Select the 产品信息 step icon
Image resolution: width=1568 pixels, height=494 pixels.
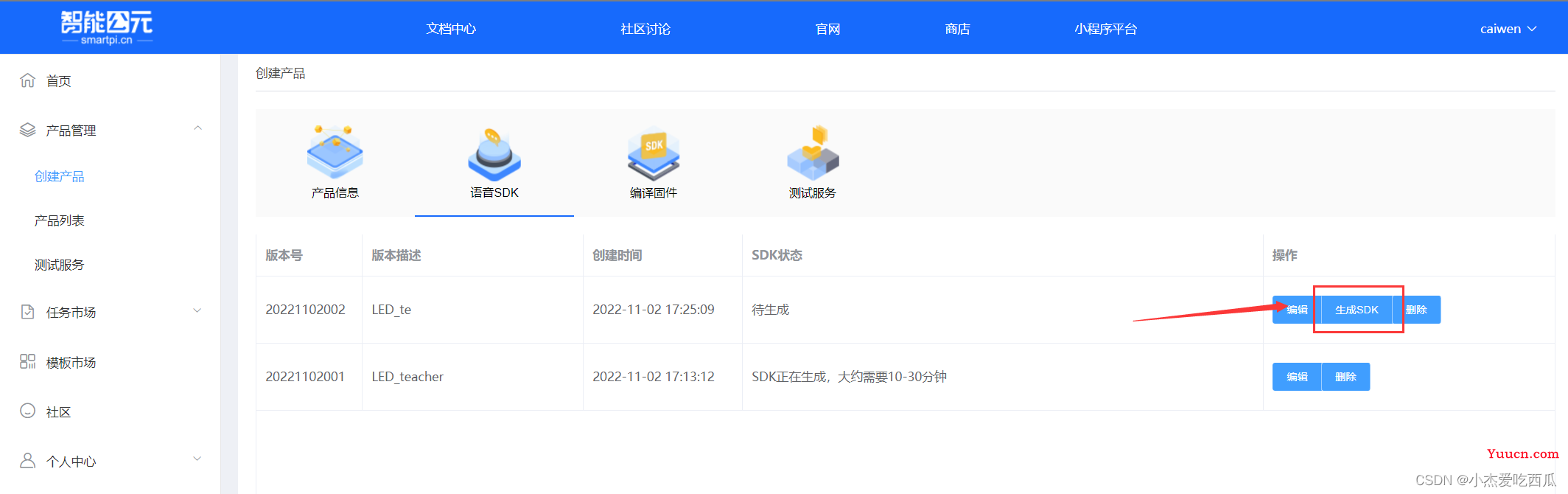point(335,153)
